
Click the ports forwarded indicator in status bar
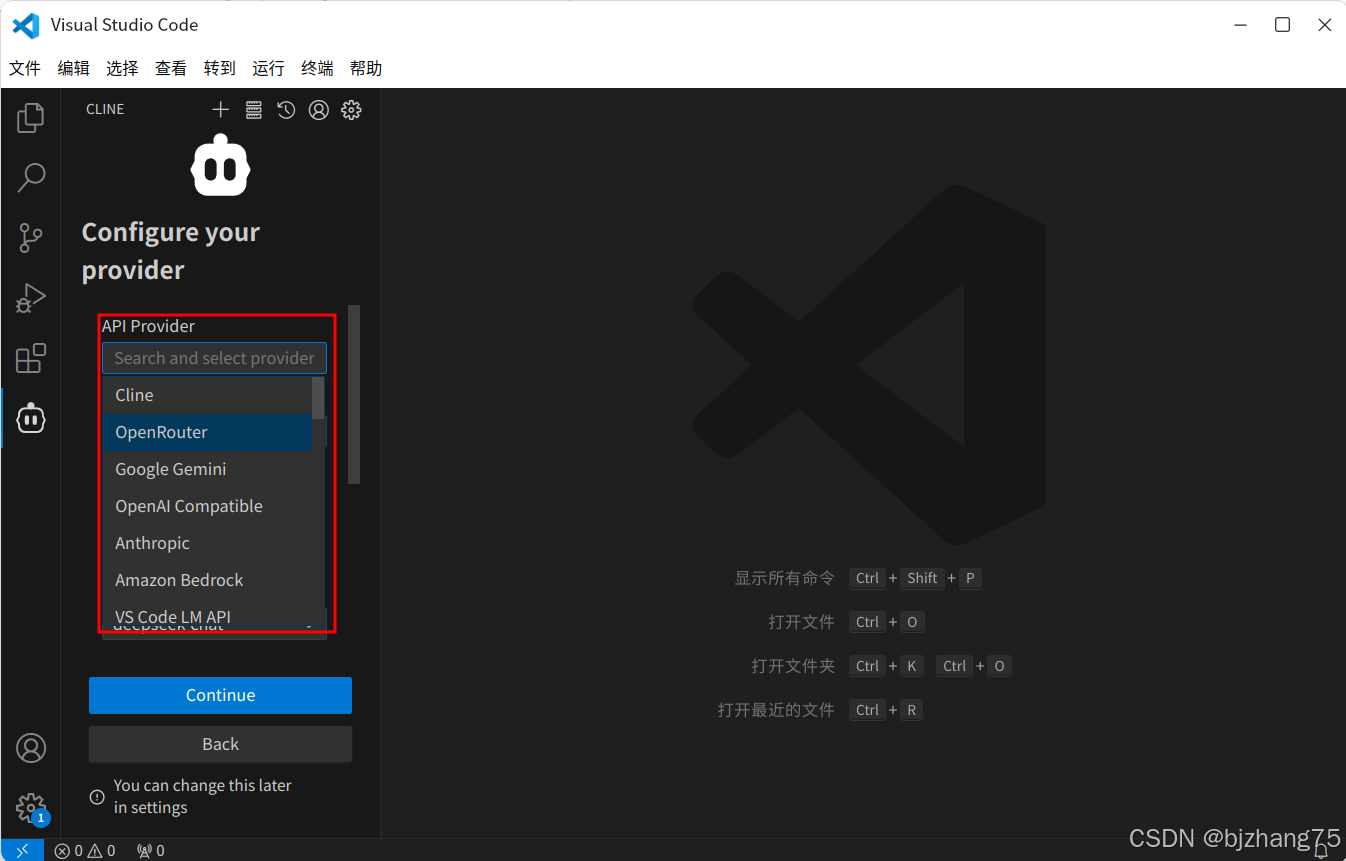pos(151,851)
